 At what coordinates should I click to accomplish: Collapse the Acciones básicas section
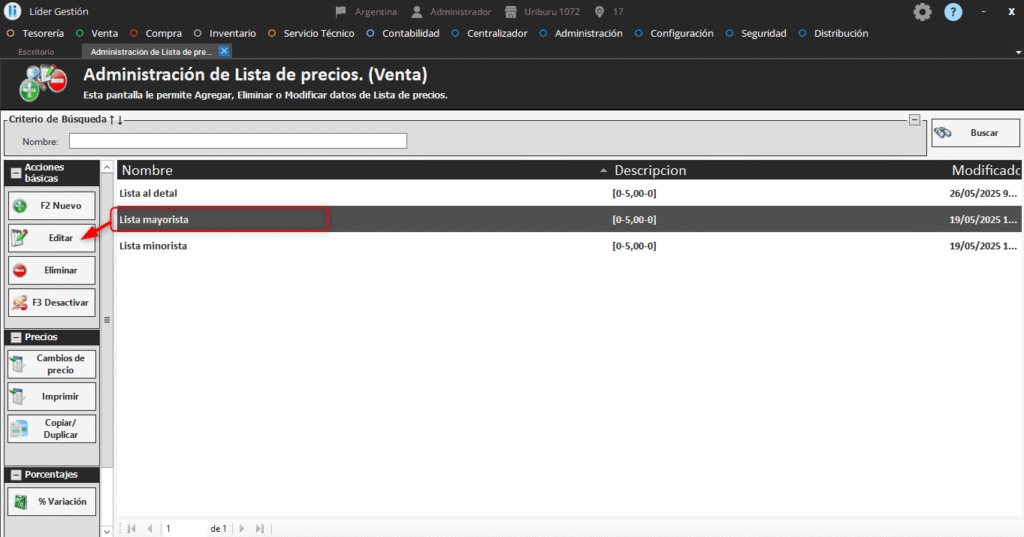15,173
